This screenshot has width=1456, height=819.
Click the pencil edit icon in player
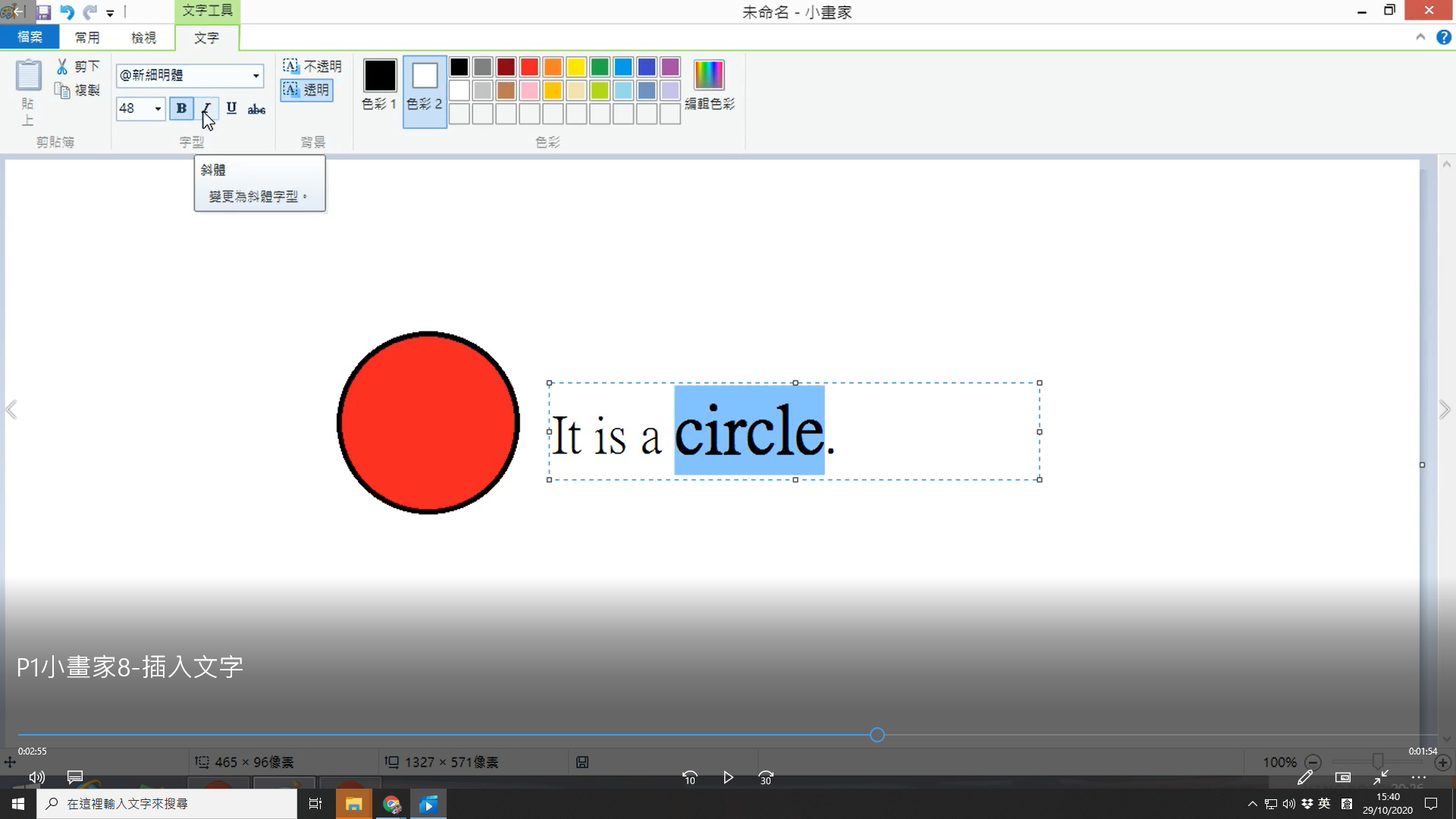(x=1304, y=777)
